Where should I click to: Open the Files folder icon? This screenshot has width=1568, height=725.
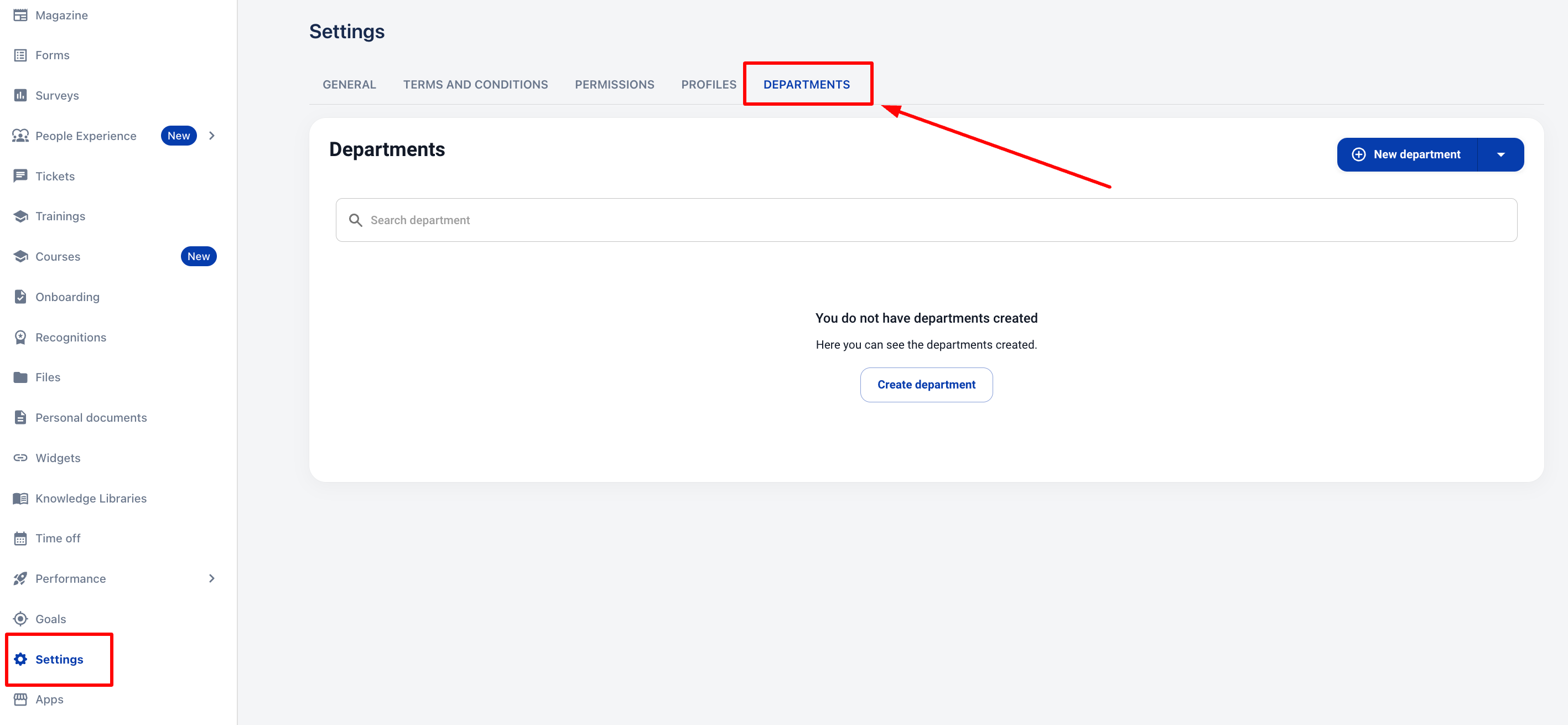(20, 377)
